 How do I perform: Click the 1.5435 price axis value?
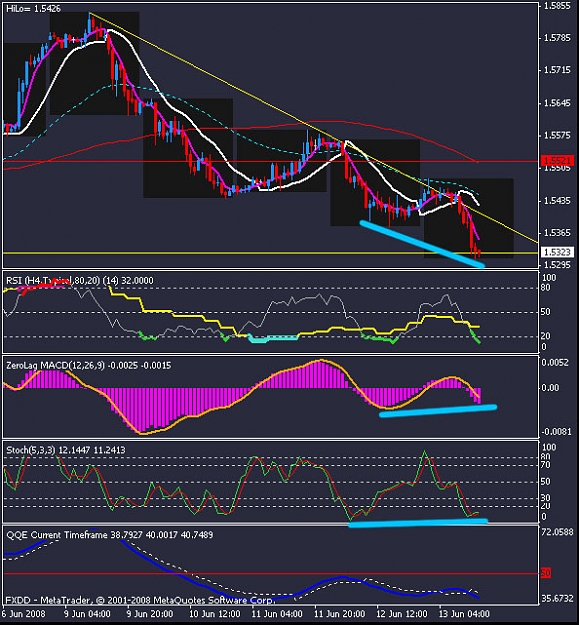(557, 200)
